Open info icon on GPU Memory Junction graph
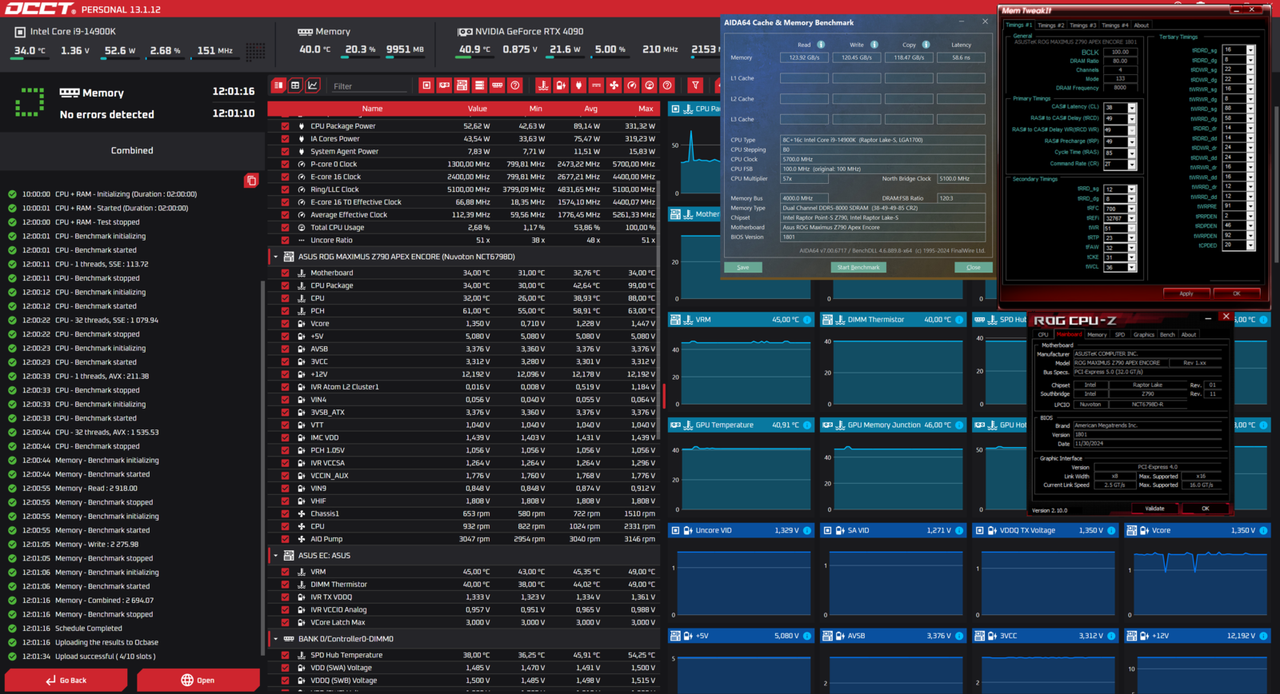This screenshot has width=1280, height=694. pos(959,425)
